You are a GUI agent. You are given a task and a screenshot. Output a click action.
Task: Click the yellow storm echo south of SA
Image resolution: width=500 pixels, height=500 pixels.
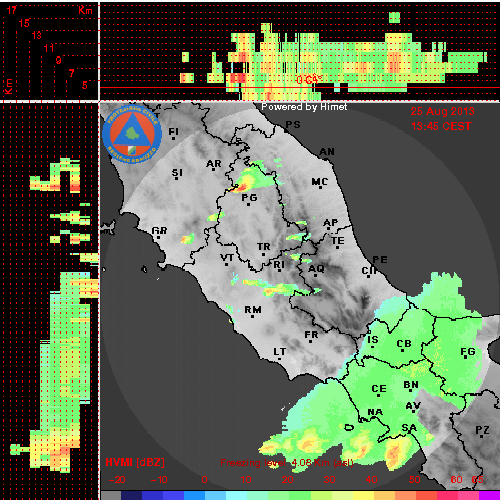[396, 452]
